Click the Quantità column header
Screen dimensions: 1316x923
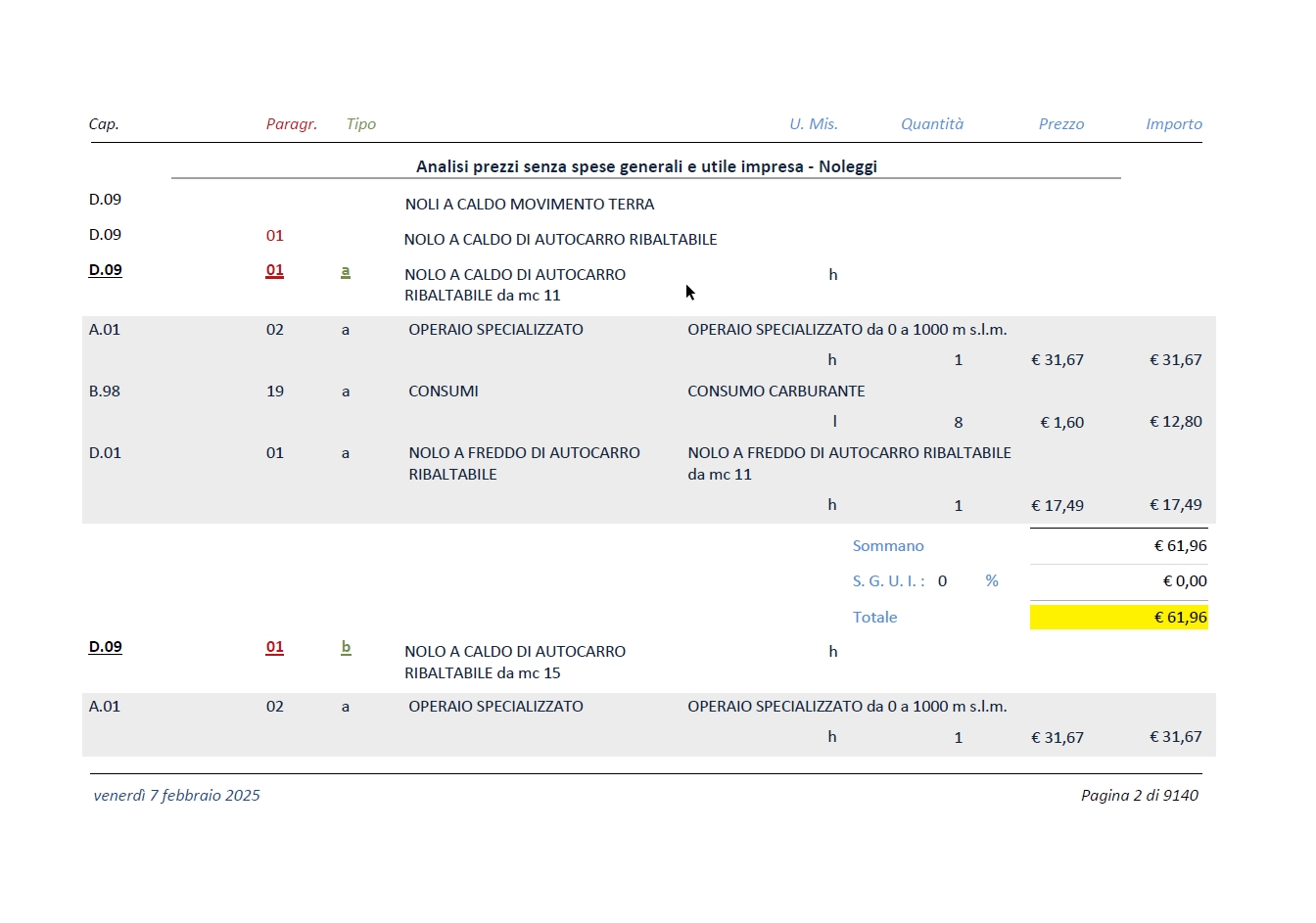pos(932,124)
